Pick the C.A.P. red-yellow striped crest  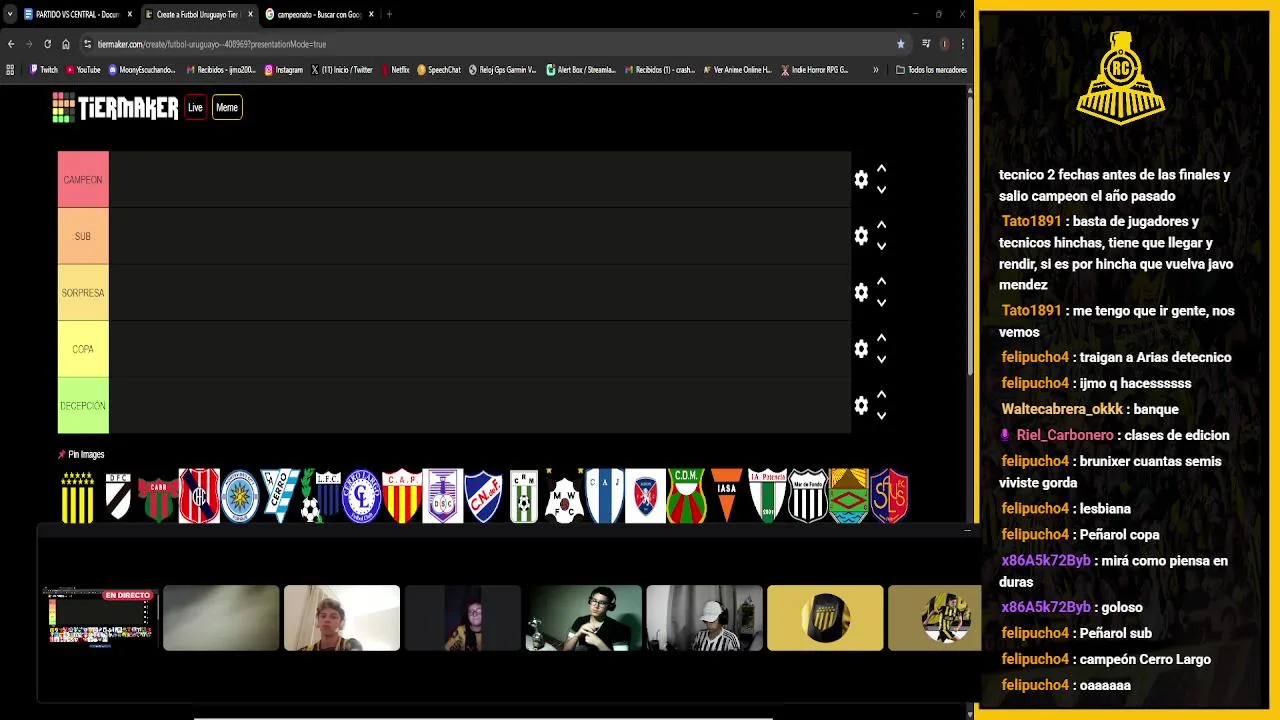(x=402, y=496)
